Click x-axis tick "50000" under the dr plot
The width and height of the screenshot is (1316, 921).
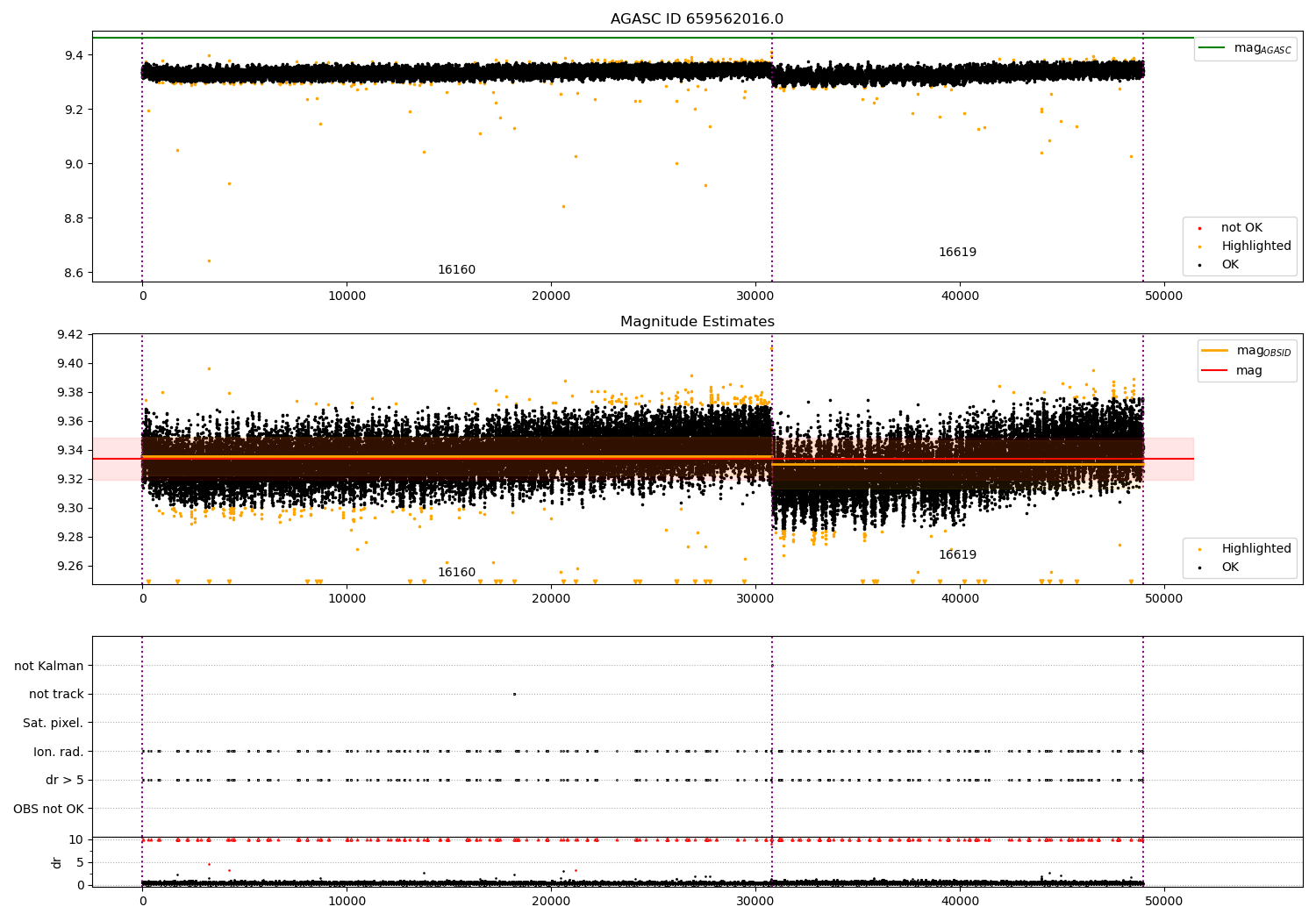(1164, 901)
